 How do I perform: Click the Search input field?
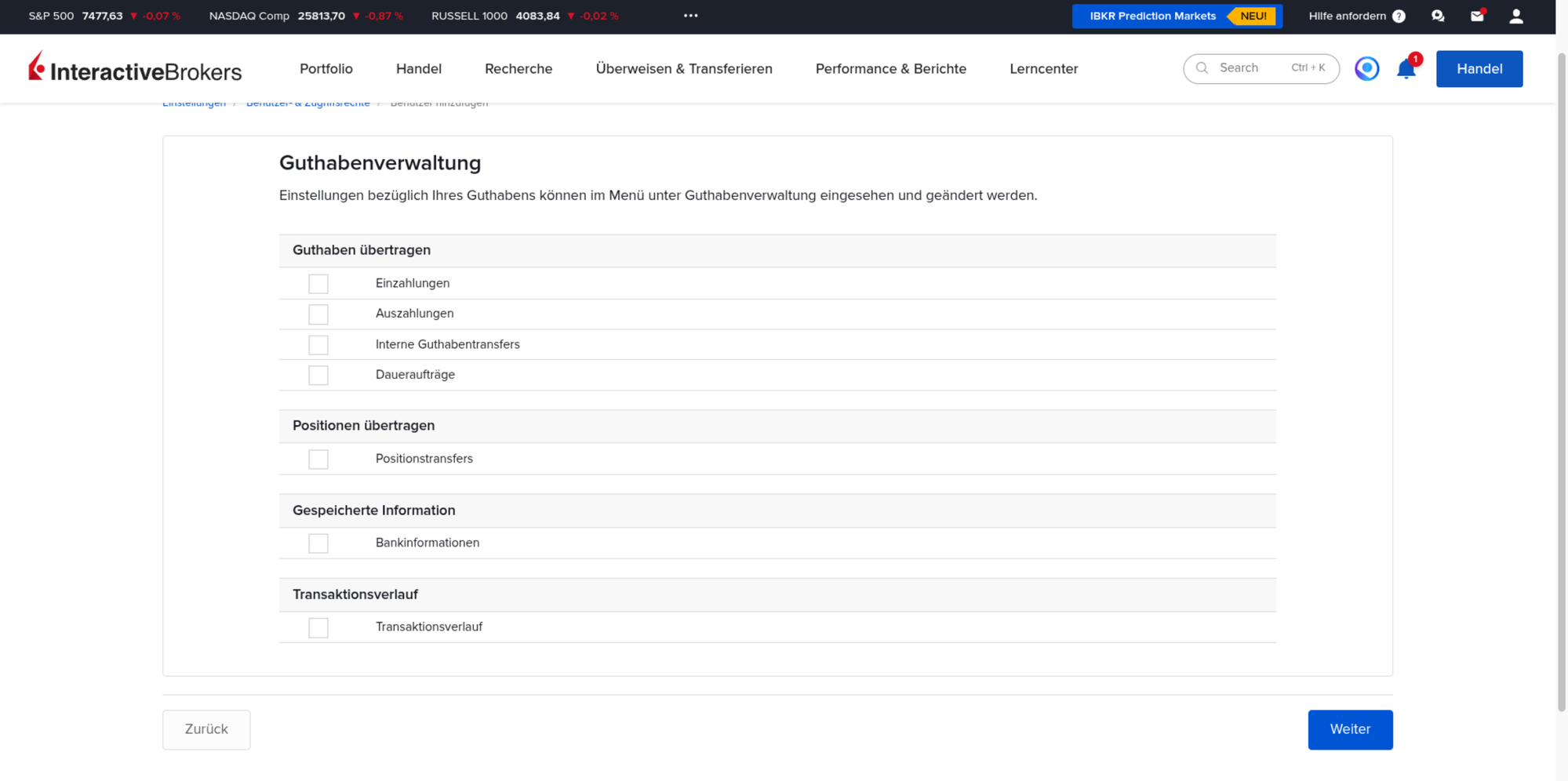coord(1261,69)
